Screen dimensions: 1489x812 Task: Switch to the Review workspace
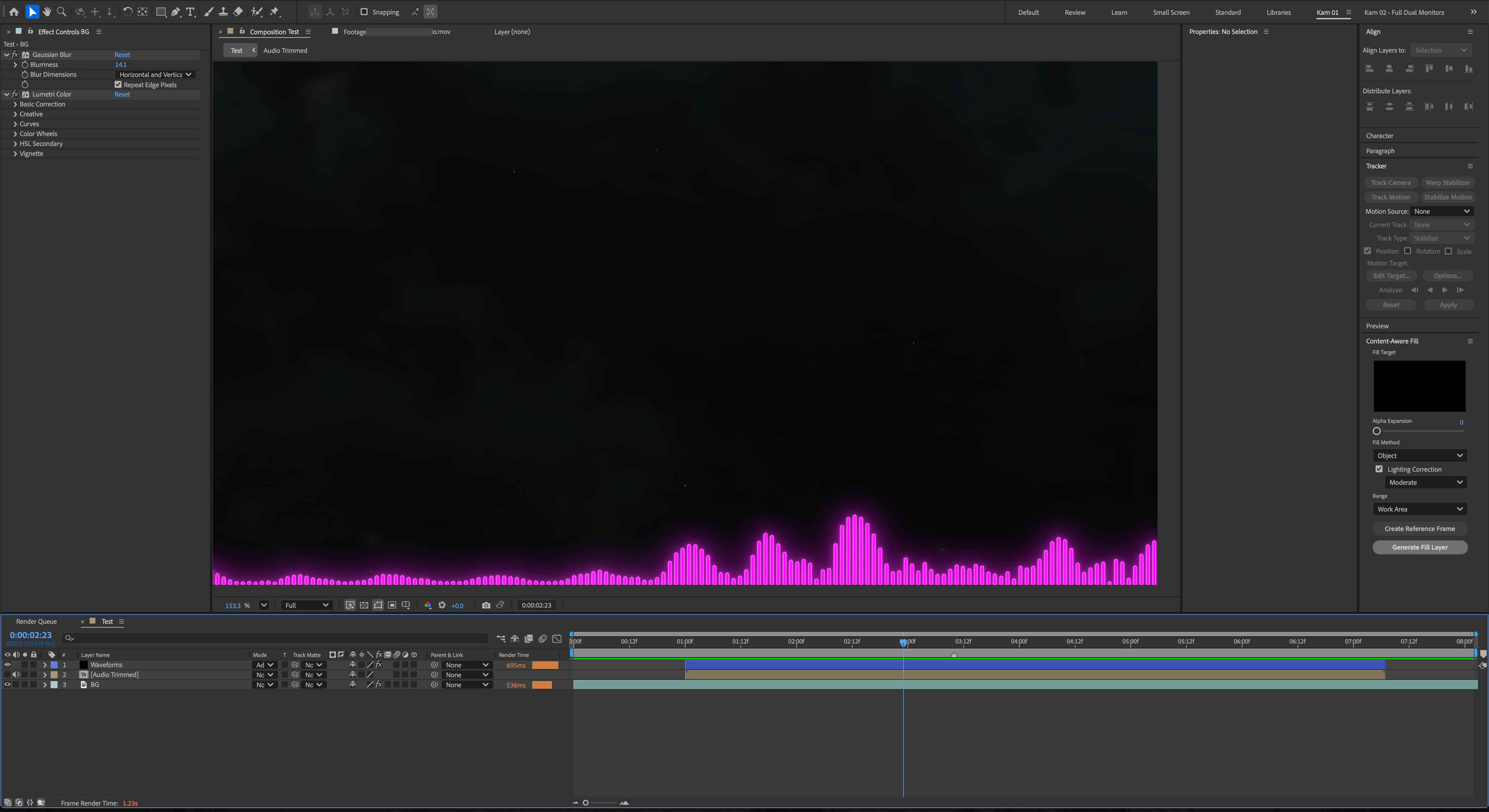pyautogui.click(x=1075, y=12)
